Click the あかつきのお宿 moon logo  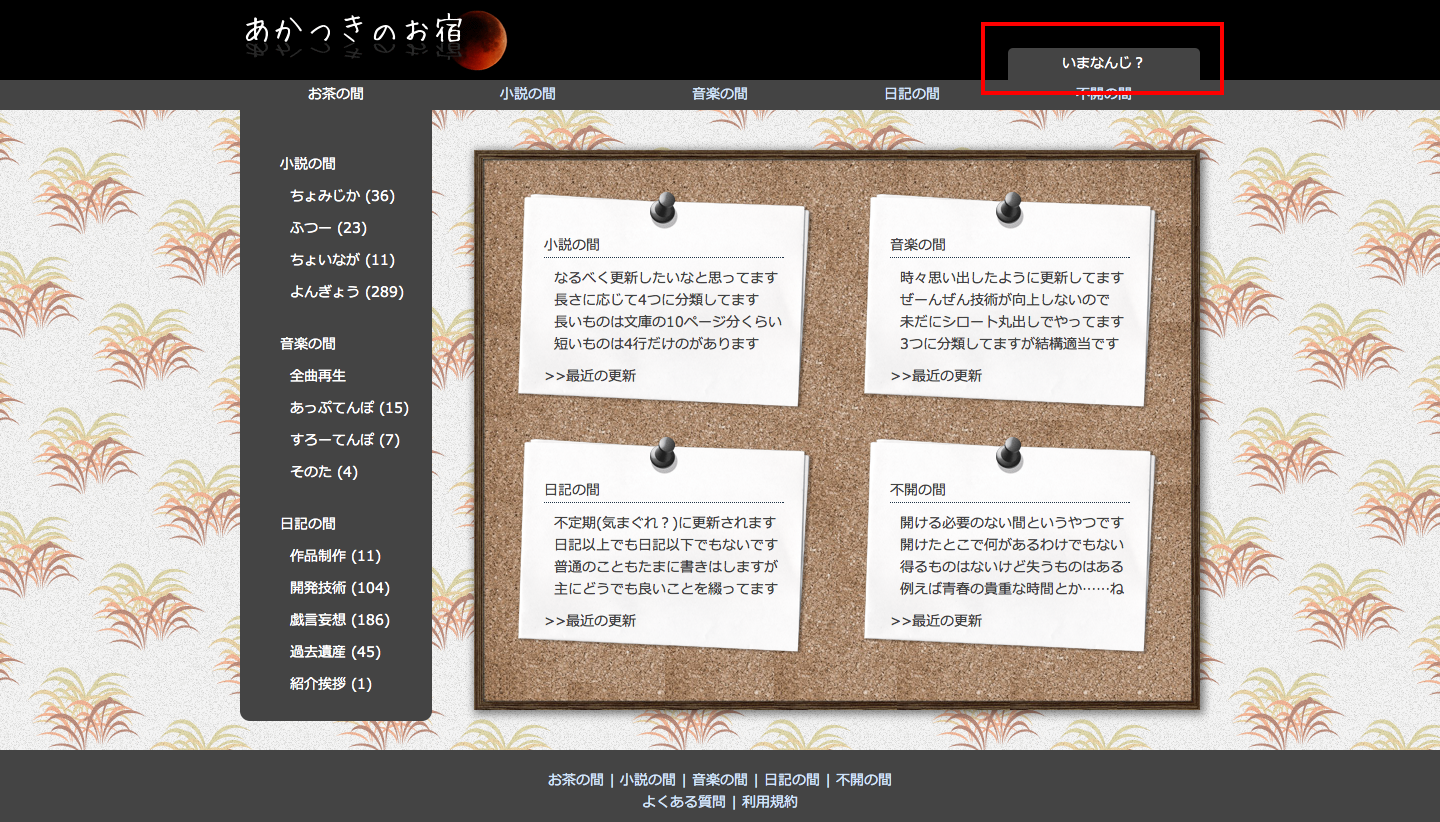point(376,40)
